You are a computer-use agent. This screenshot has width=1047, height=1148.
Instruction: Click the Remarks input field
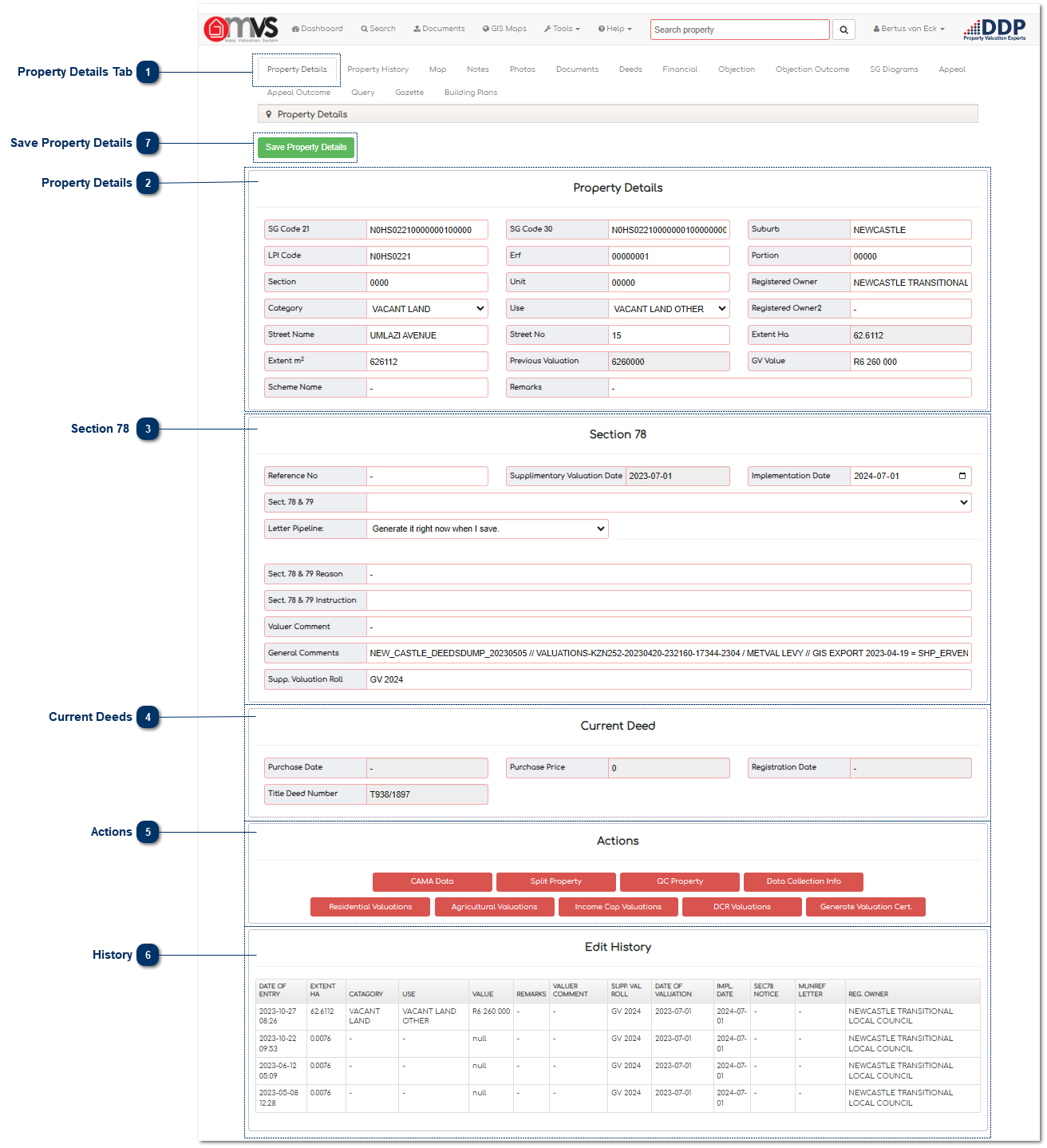click(x=790, y=388)
